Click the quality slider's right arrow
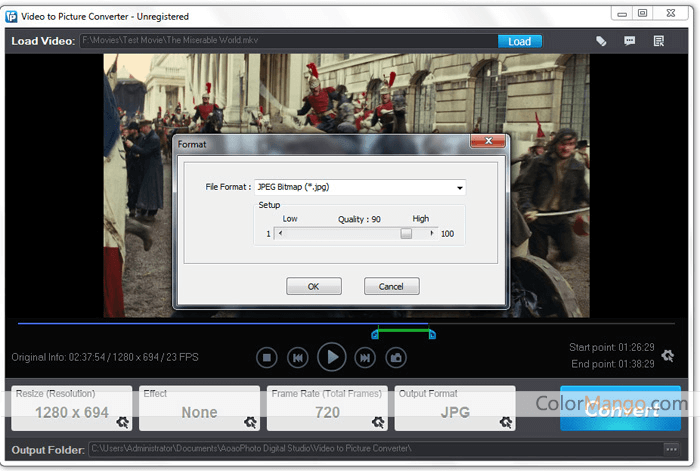700x471 pixels. tap(432, 233)
